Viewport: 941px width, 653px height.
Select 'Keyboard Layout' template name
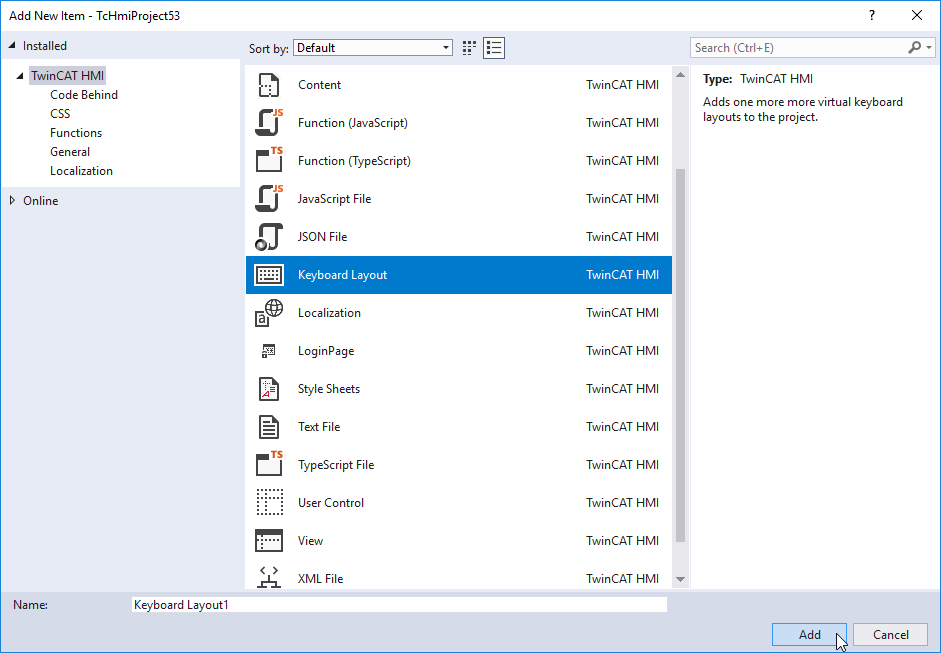(342, 275)
